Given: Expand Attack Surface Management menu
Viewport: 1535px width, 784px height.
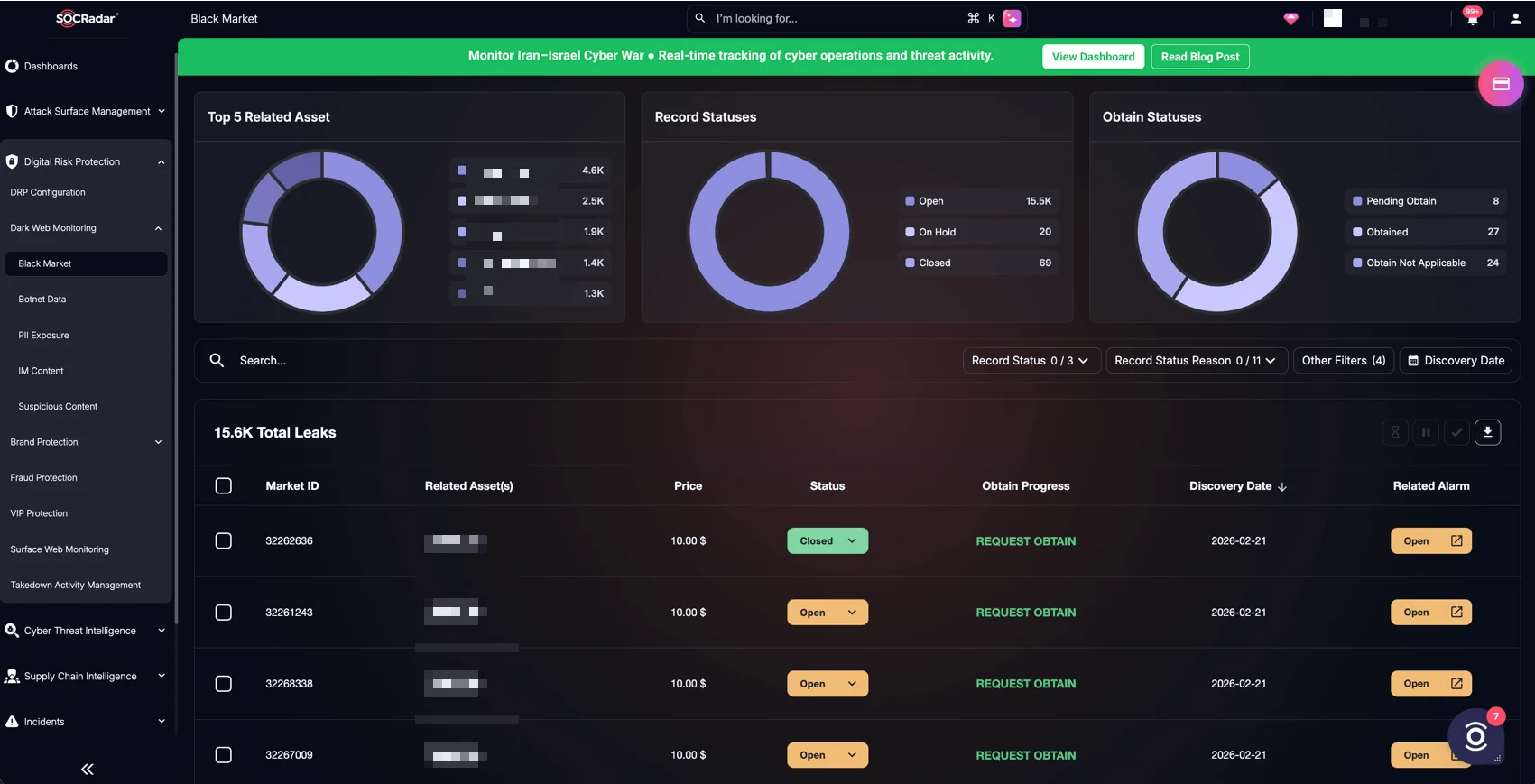Looking at the screenshot, I should (86, 112).
